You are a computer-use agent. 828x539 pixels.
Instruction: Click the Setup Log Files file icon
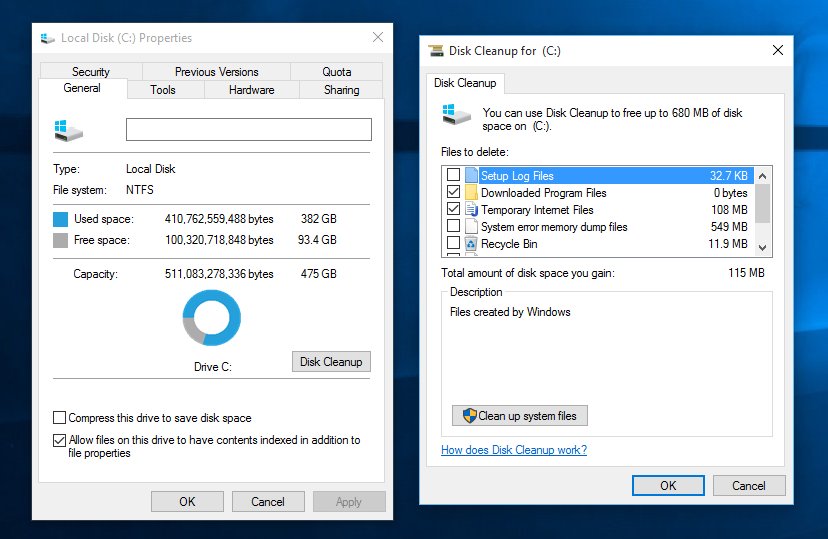pos(472,175)
